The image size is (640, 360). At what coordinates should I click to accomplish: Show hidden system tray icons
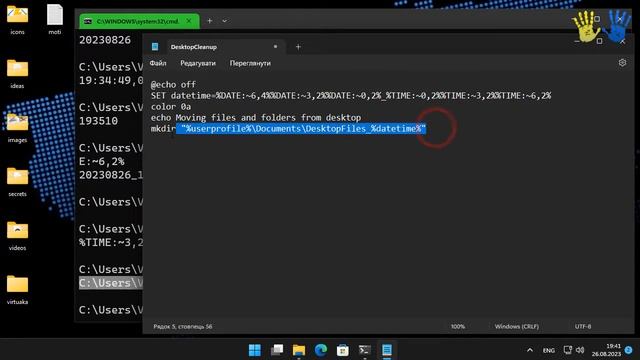click(x=530, y=350)
